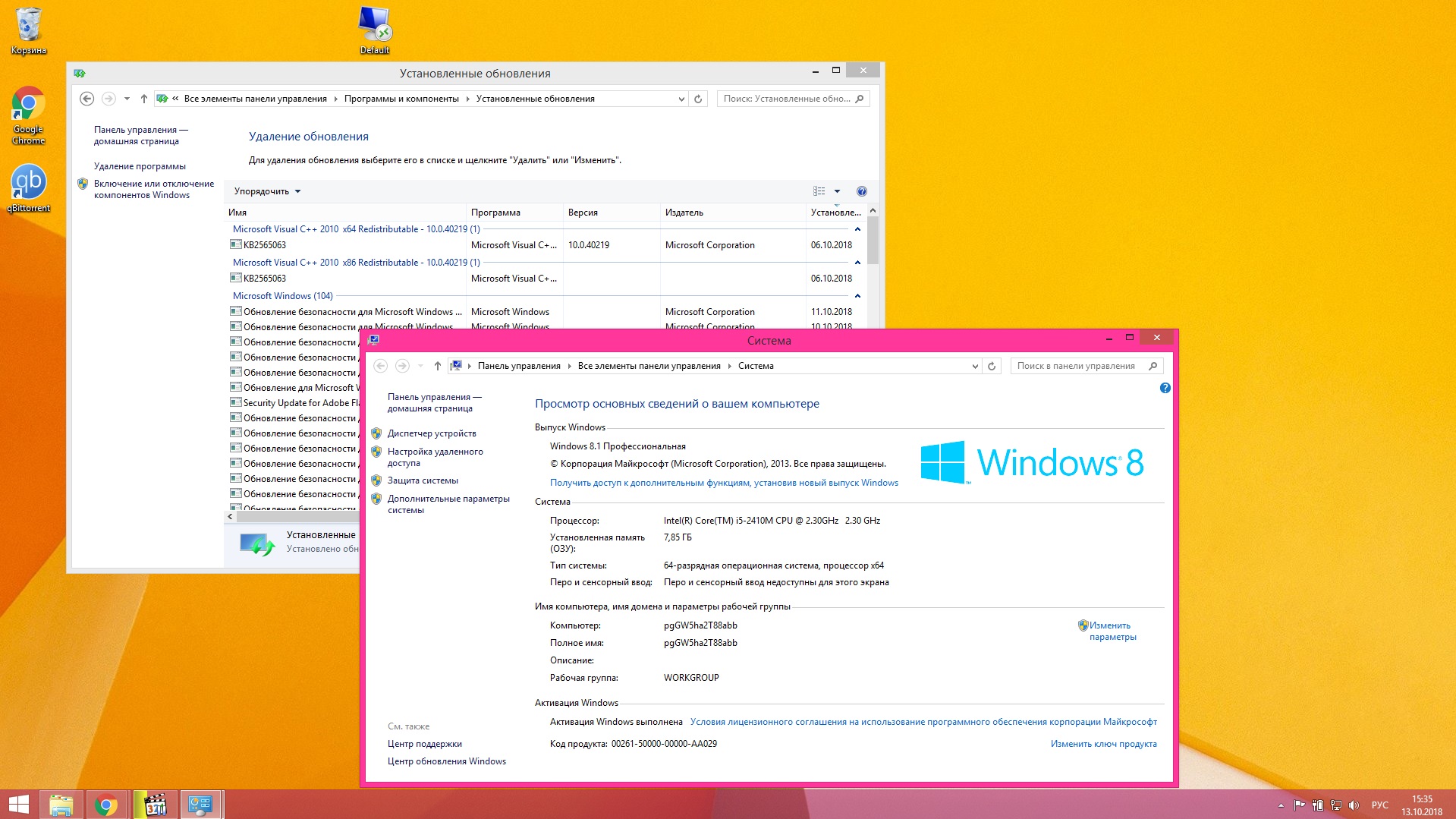Refresh the Установленные обновления address bar
The image size is (1456, 819).
698,99
